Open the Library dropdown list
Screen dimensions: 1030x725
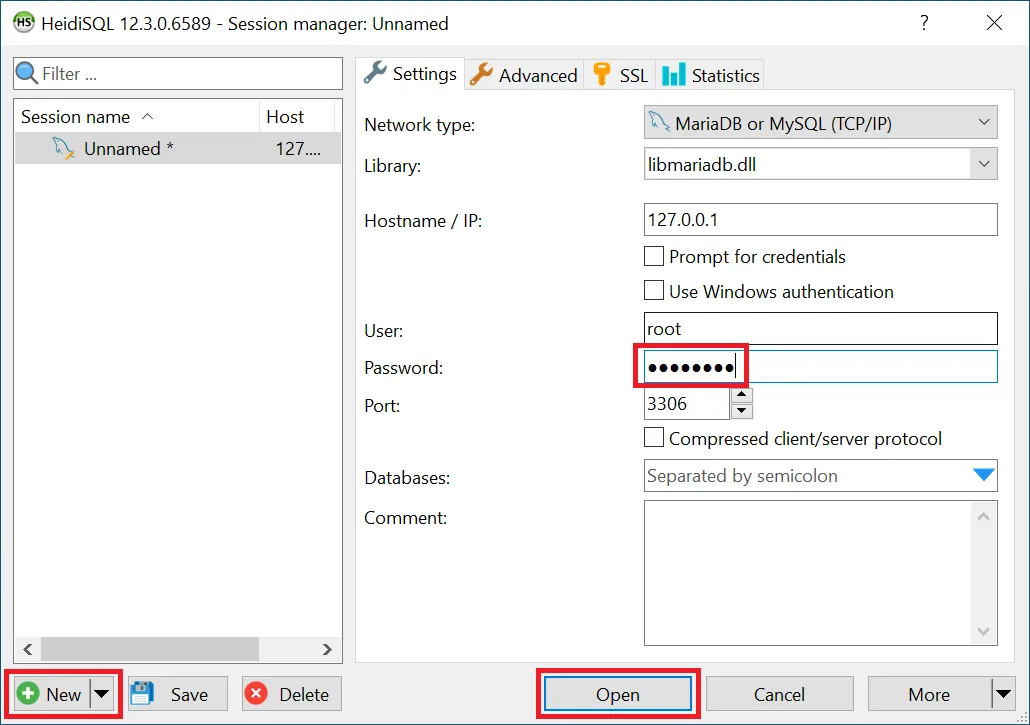coord(984,164)
